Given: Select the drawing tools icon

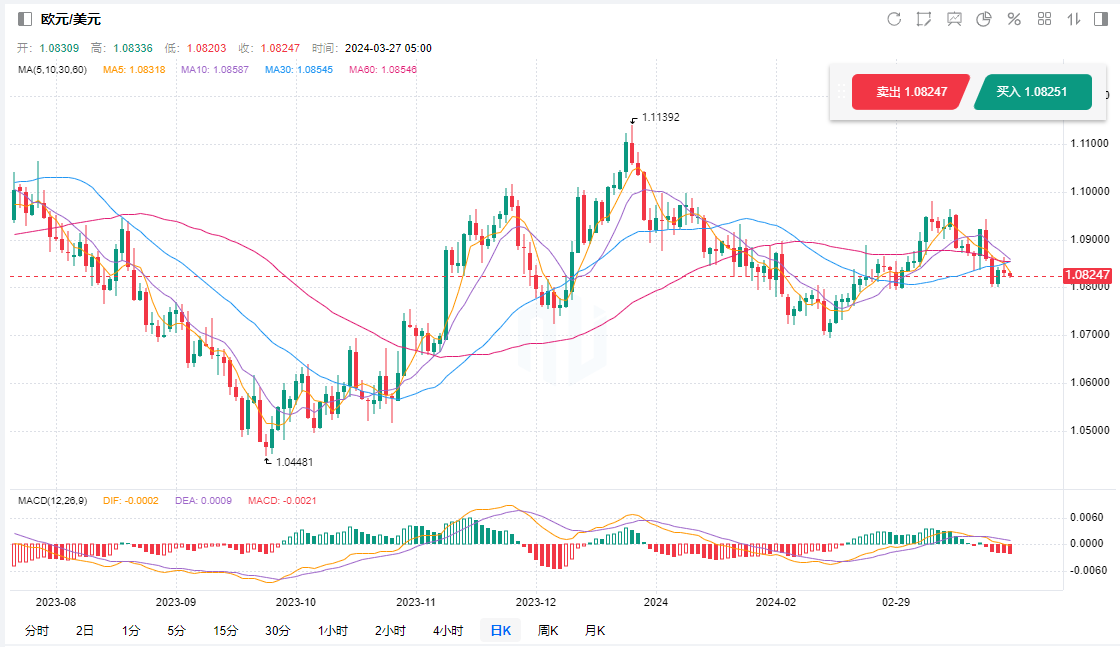Looking at the screenshot, I should coord(924,19).
